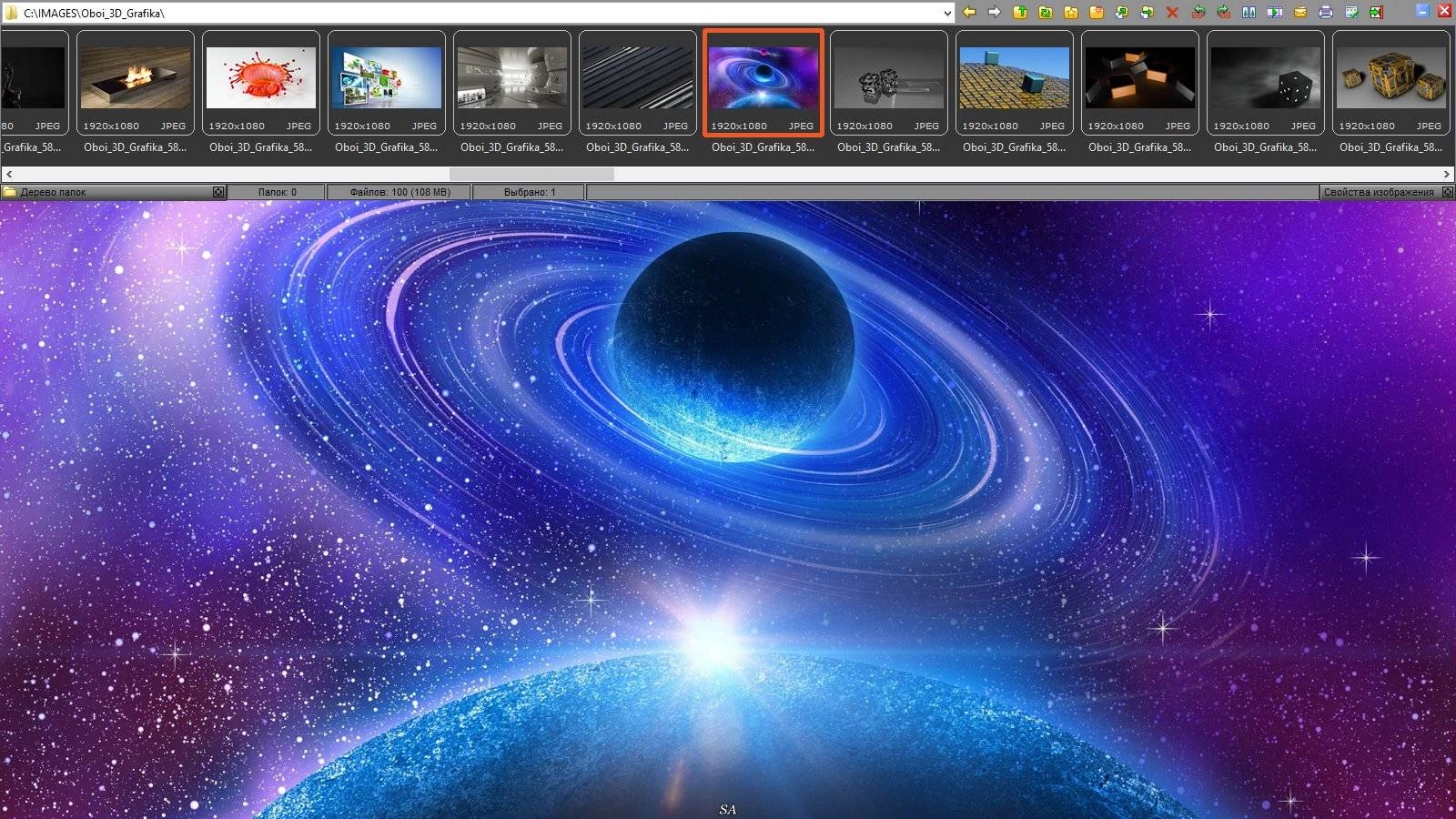Select the dark diagonal stripes thumbnail
Screen dimensions: 1456x819
[638, 83]
